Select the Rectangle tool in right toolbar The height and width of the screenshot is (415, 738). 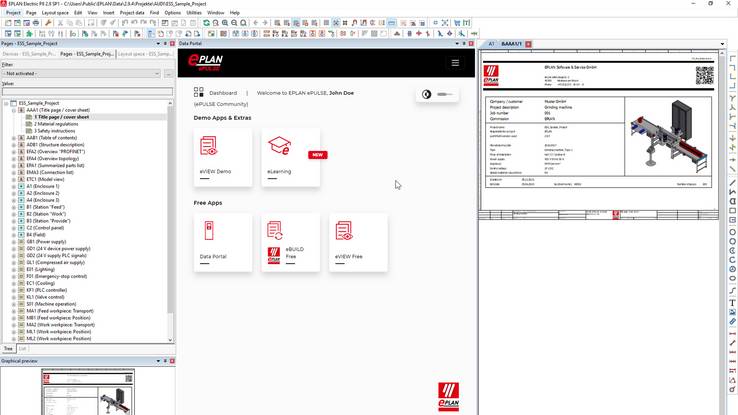tap(732, 211)
